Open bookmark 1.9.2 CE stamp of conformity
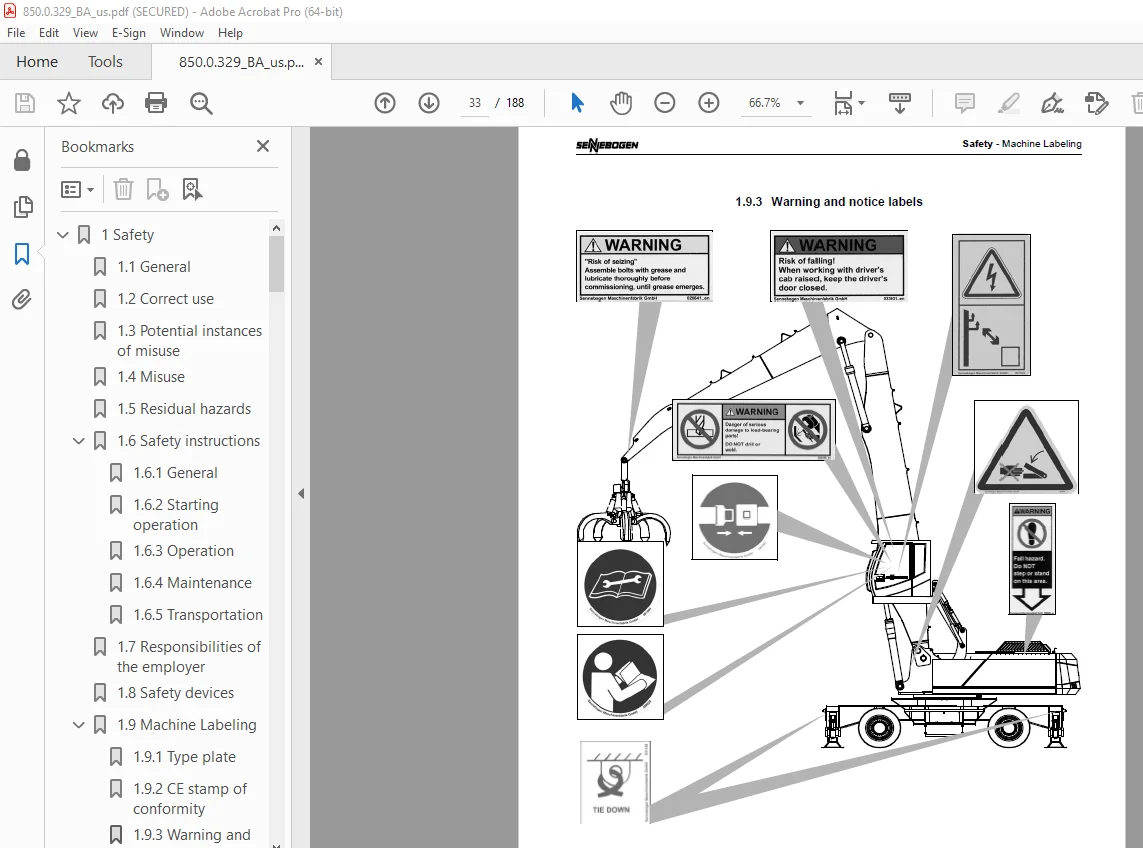The height and width of the screenshot is (848, 1143). pyautogui.click(x=190, y=798)
